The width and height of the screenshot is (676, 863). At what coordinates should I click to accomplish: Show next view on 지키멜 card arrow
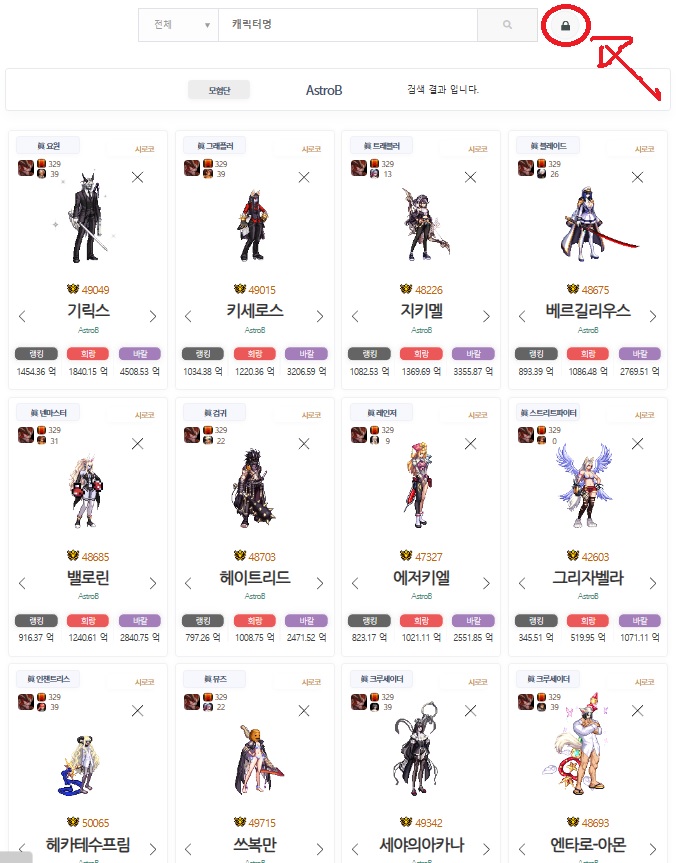pos(486,316)
